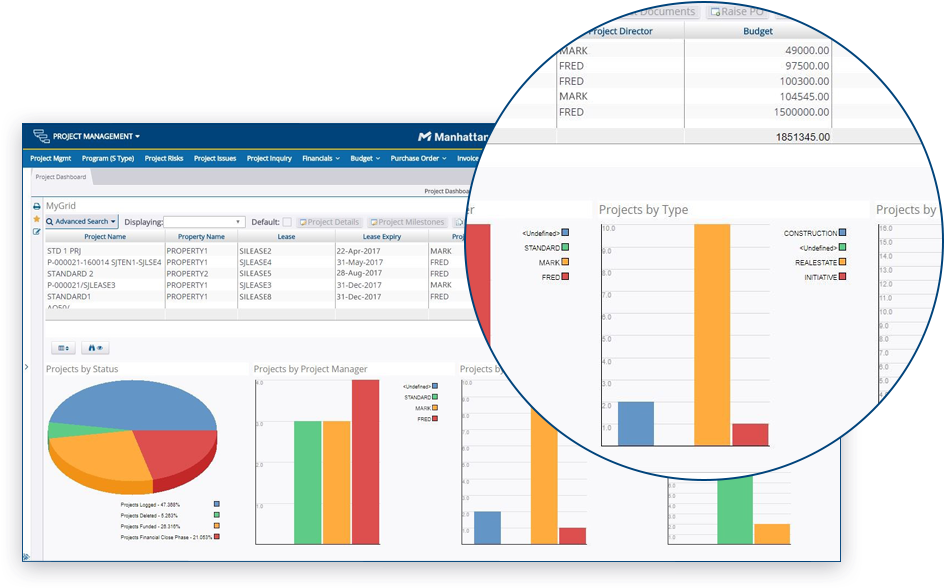Click the Project Details button
Viewport: 944px width, 588px height.
(x=329, y=222)
